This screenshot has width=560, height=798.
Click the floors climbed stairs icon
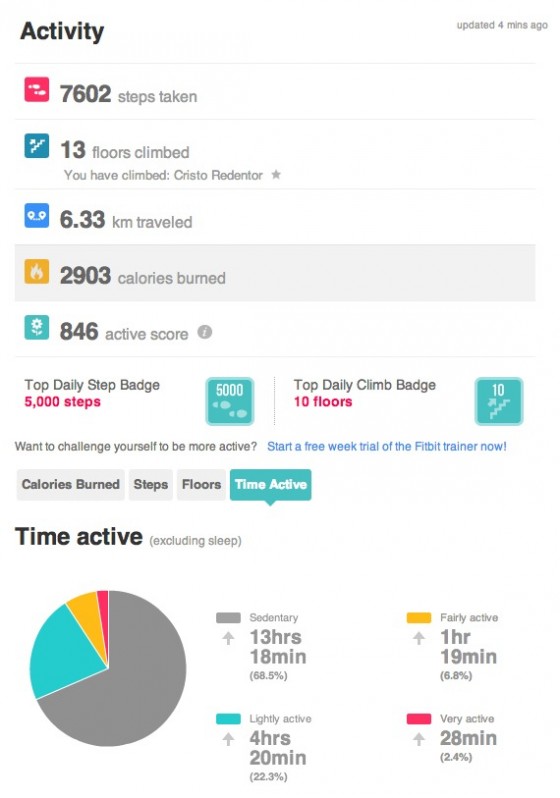[x=37, y=146]
